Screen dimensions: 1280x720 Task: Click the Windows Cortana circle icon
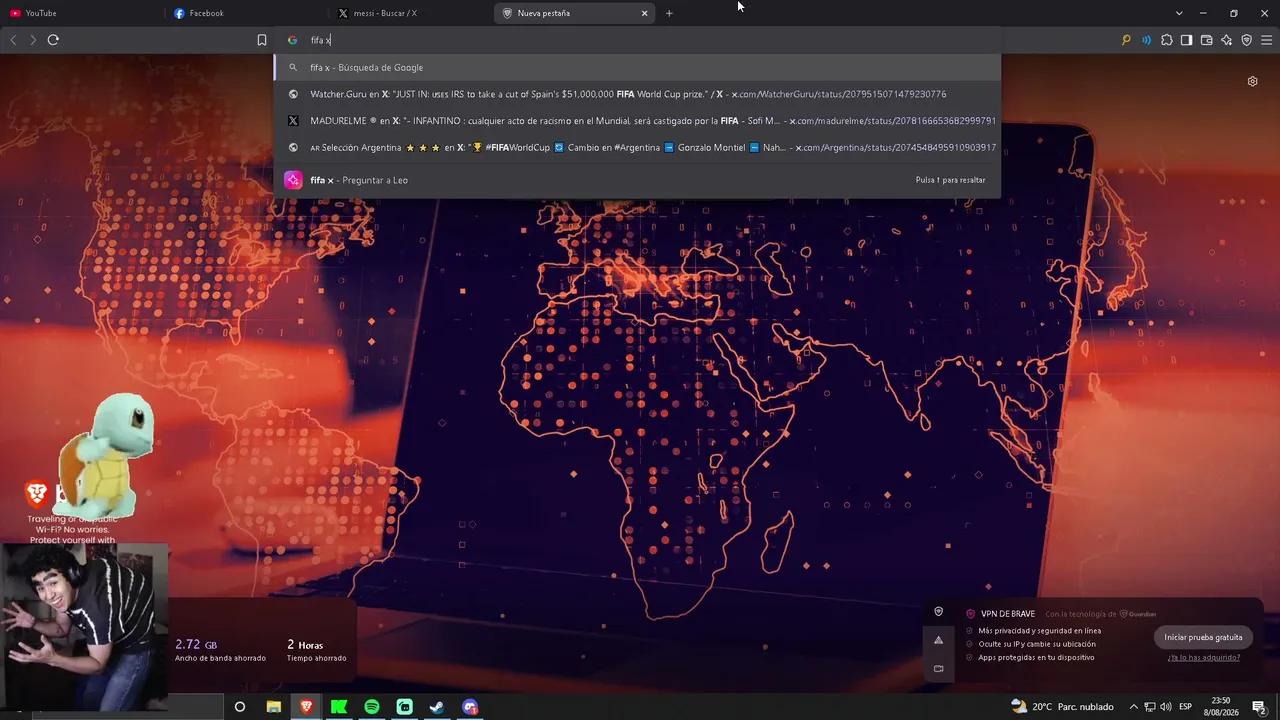pyautogui.click(x=240, y=707)
